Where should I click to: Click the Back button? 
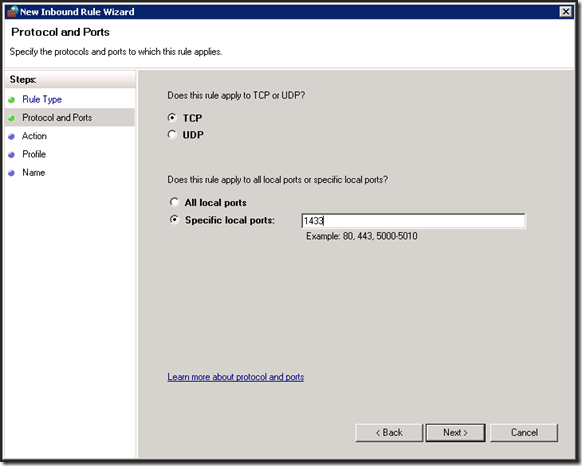[x=389, y=433]
